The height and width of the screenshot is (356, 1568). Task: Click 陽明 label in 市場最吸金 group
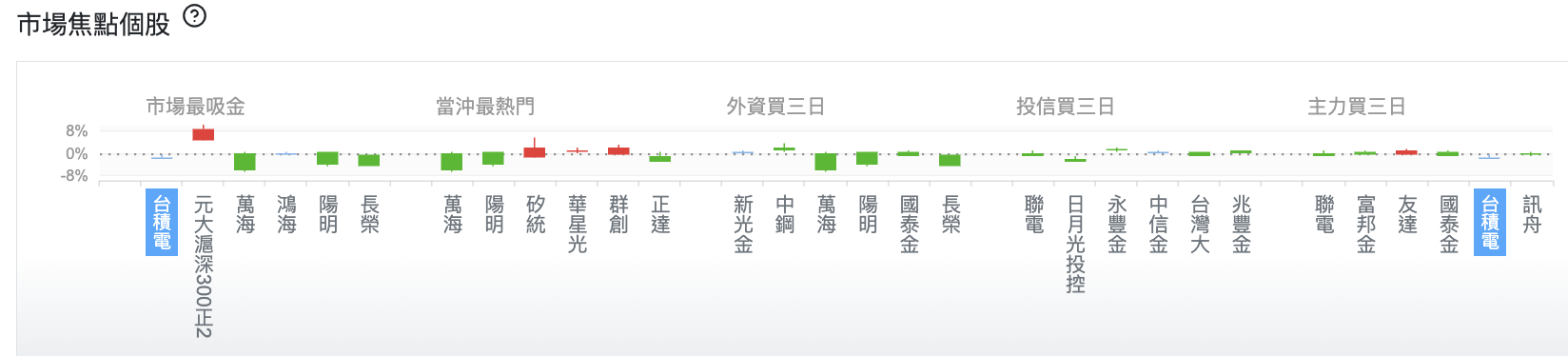pos(328,214)
